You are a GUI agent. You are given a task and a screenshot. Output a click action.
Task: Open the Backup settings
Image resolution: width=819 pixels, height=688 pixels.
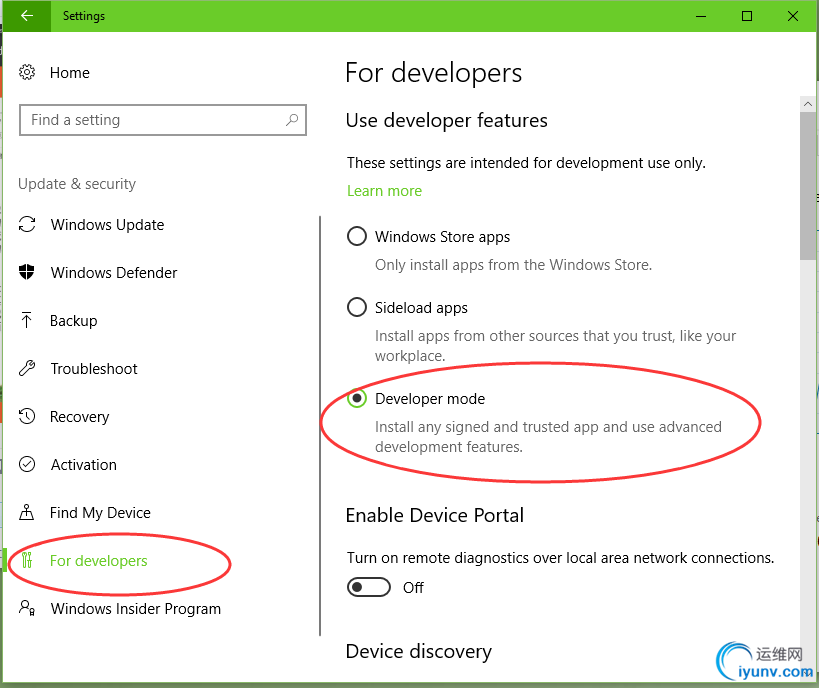pos(73,321)
